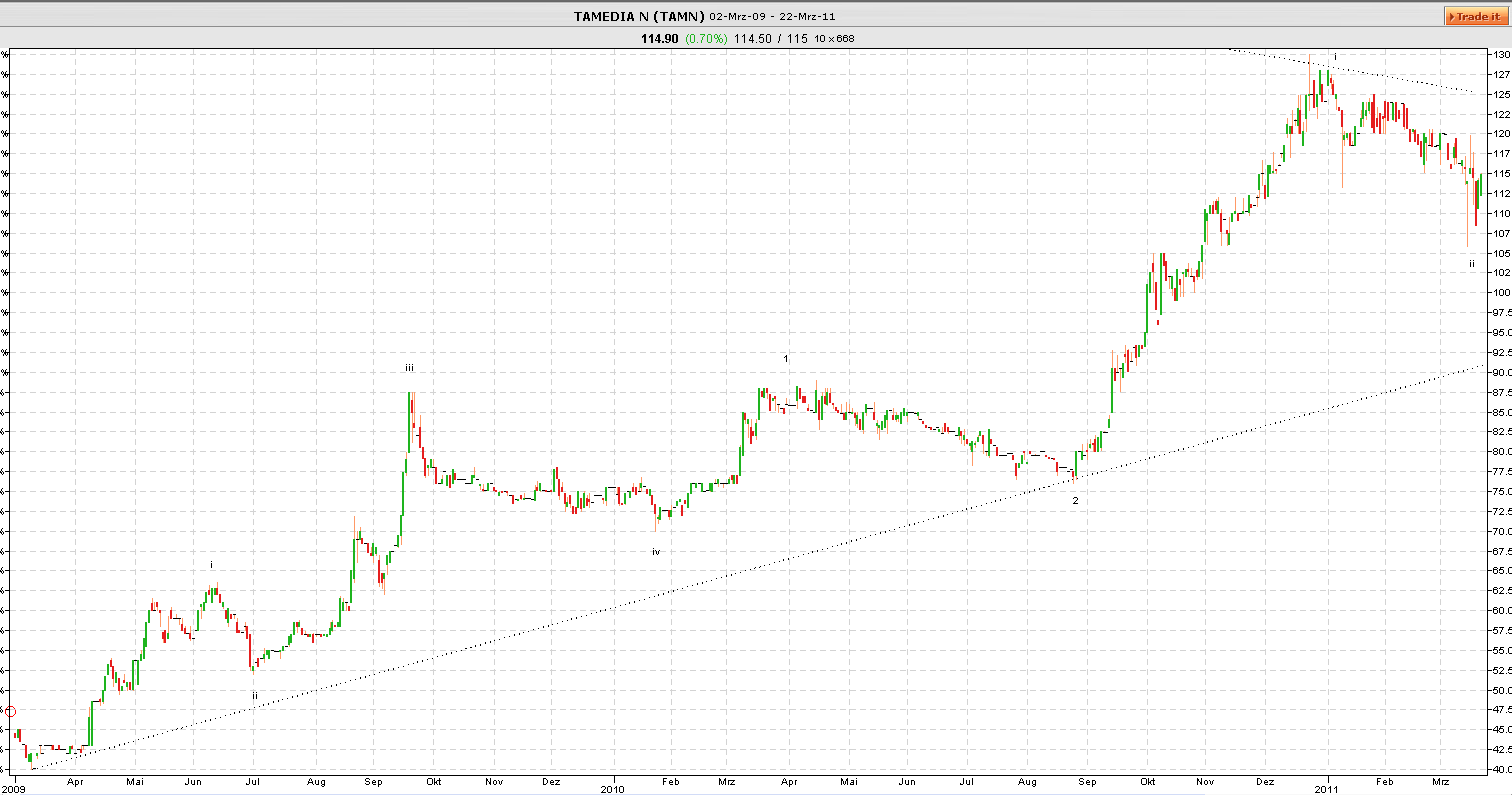Click the 70.0 price axis label
The image size is (1512, 795).
coord(1501,531)
